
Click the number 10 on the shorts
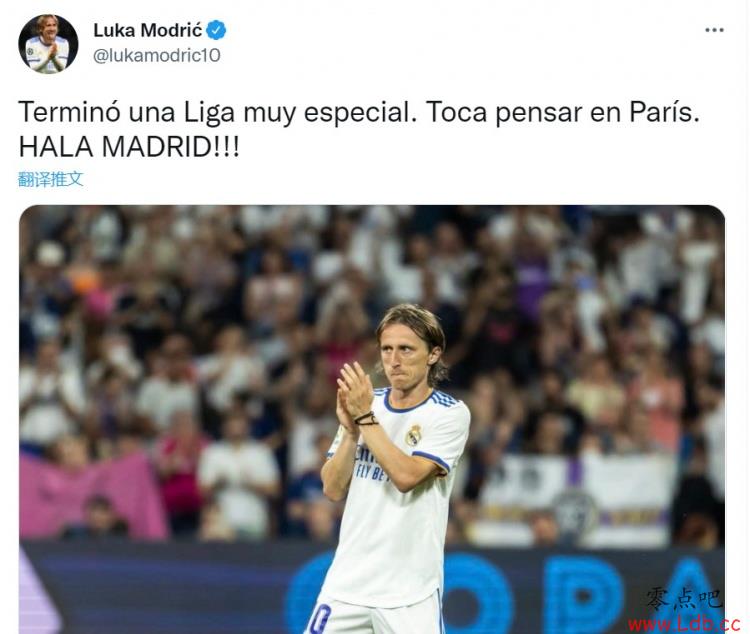(x=320, y=618)
